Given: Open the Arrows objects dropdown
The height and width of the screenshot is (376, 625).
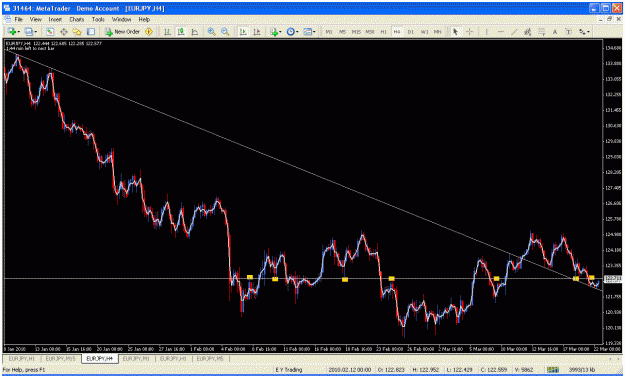Looking at the screenshot, I should click(x=584, y=31).
